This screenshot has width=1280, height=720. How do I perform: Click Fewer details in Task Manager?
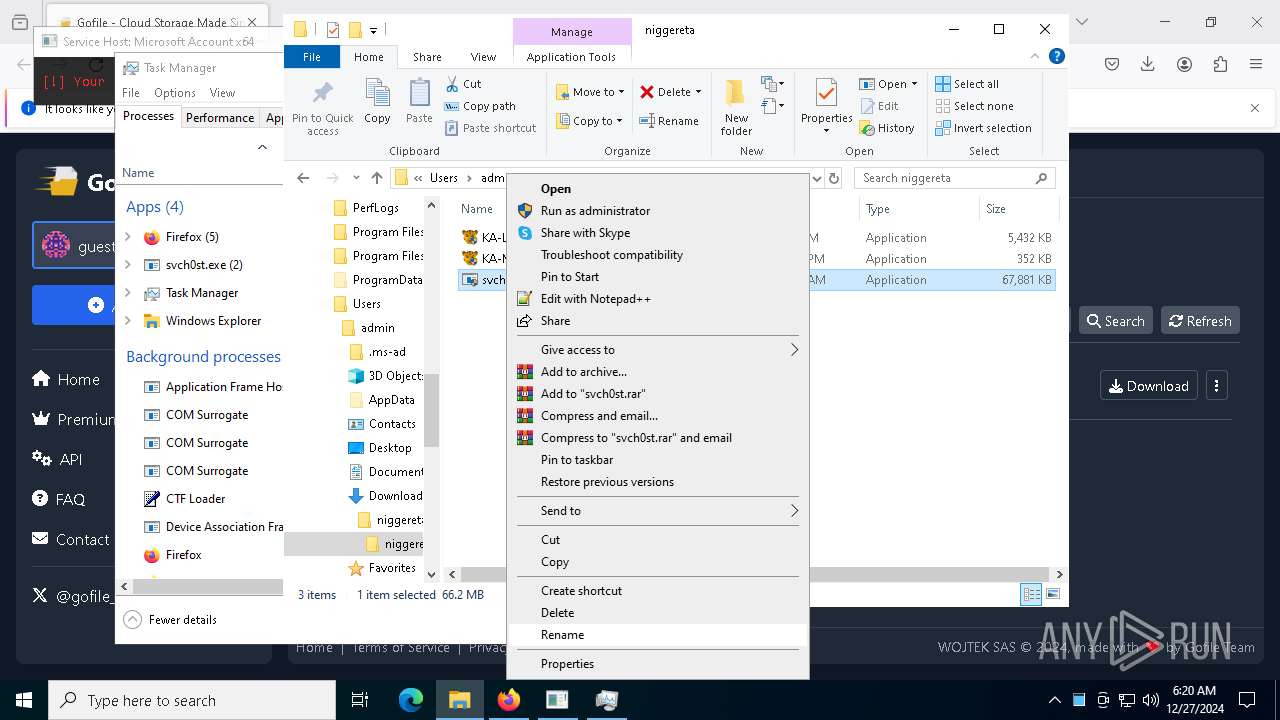(171, 620)
